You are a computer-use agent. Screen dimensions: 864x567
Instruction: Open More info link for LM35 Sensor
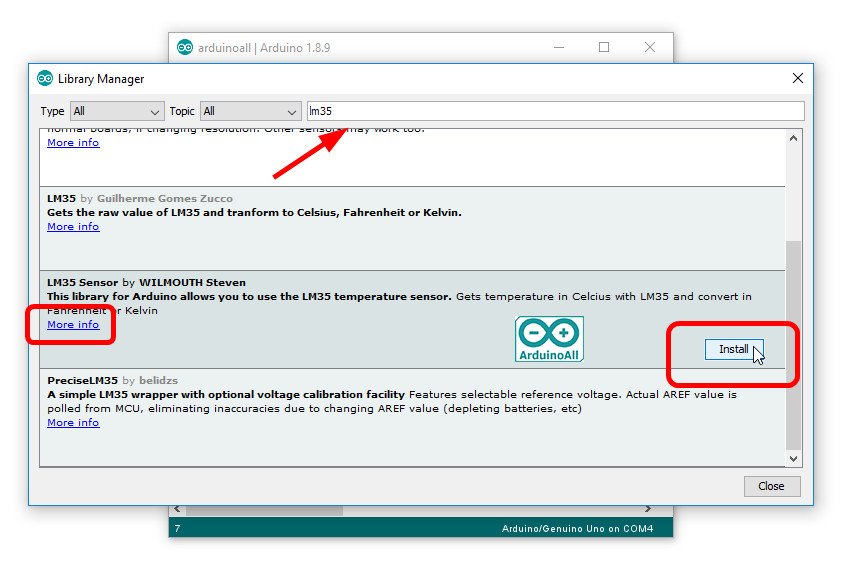click(73, 325)
